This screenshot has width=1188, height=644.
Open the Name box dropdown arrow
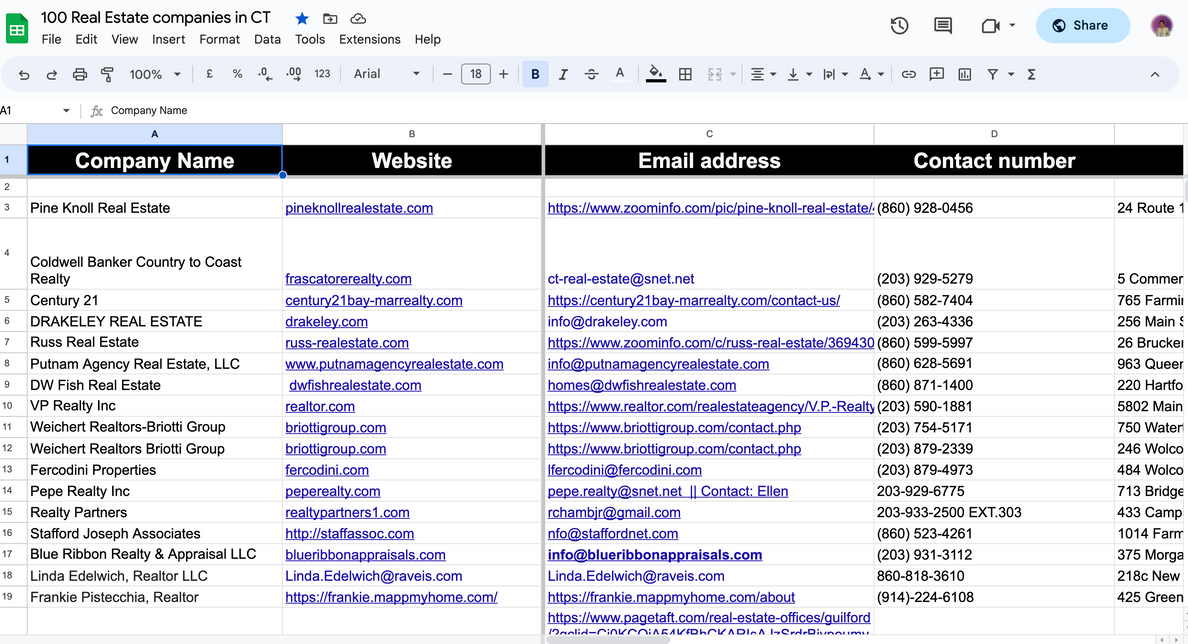pyautogui.click(x=66, y=111)
